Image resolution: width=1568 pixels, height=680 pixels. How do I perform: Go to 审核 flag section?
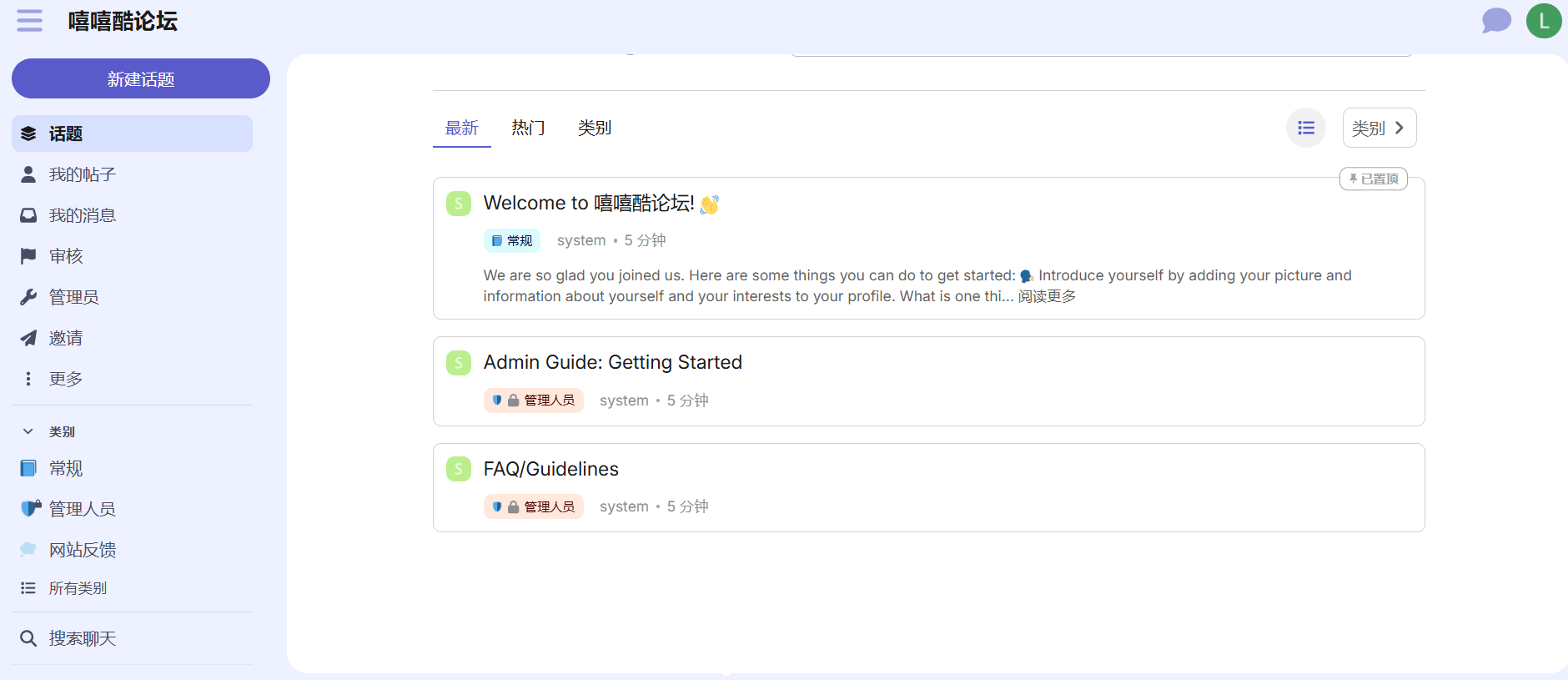click(66, 256)
